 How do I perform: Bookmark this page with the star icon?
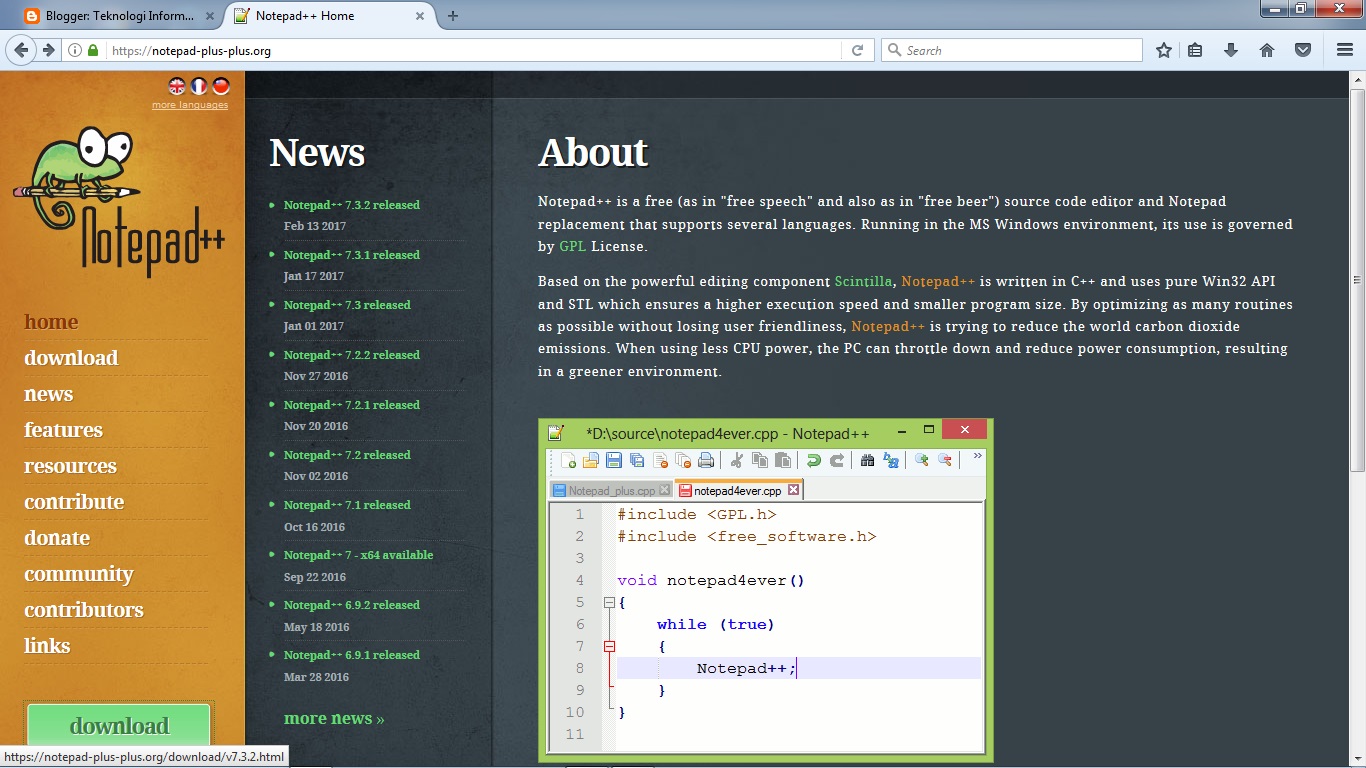pyautogui.click(x=1164, y=50)
